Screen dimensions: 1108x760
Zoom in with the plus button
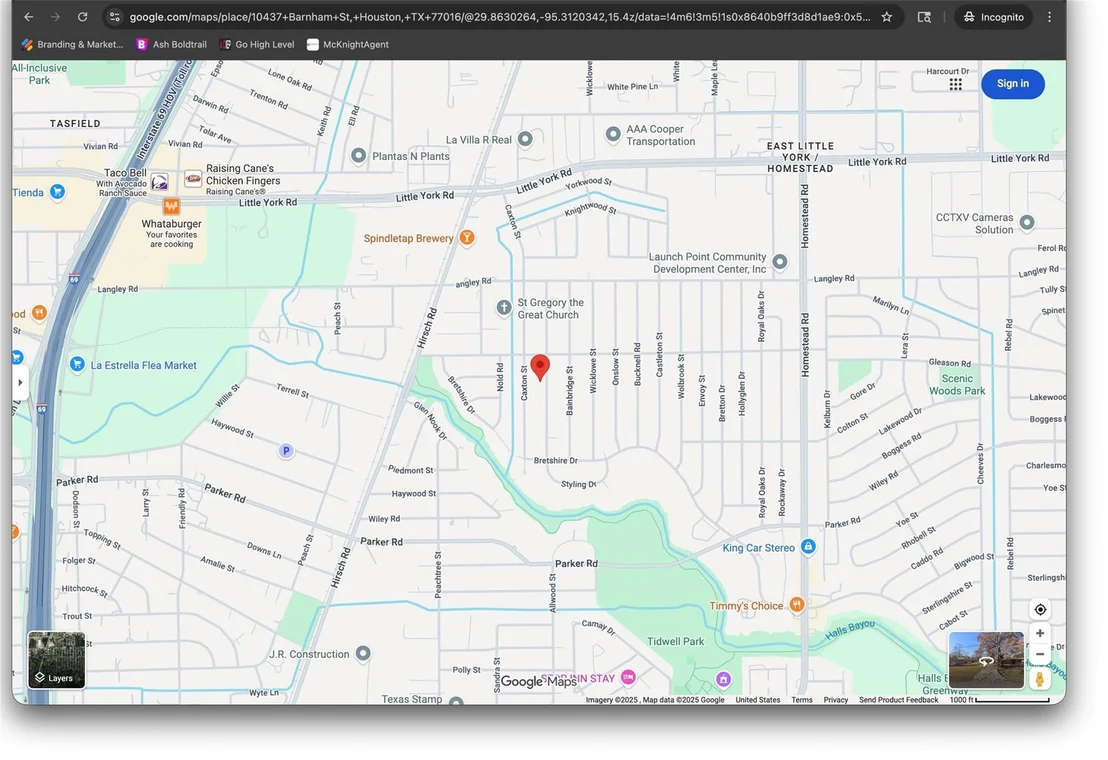(1040, 634)
